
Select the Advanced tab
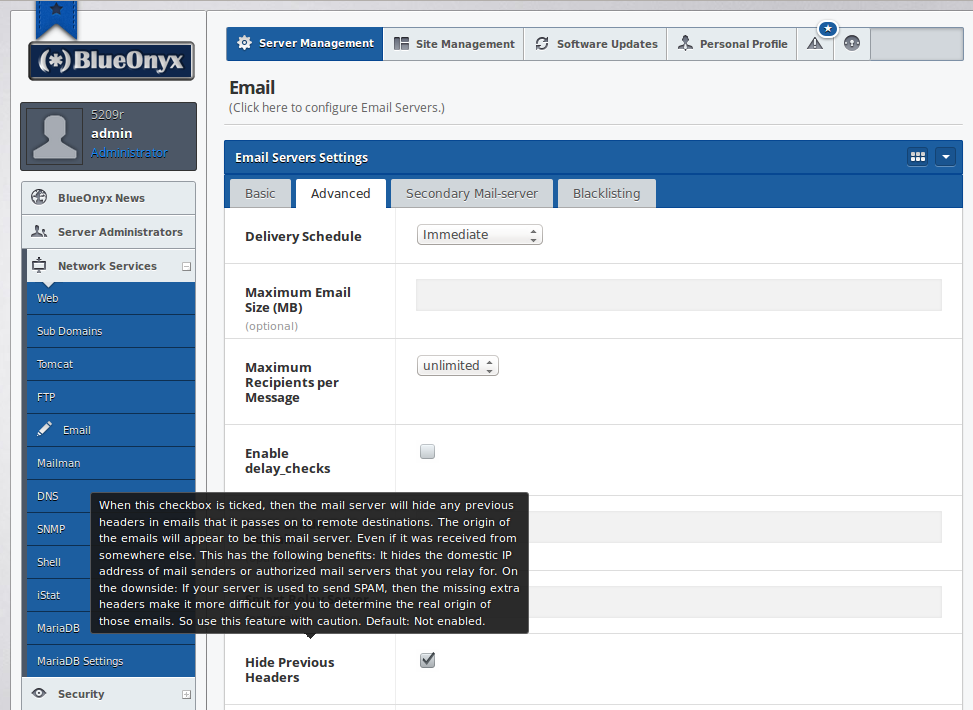[x=341, y=194]
